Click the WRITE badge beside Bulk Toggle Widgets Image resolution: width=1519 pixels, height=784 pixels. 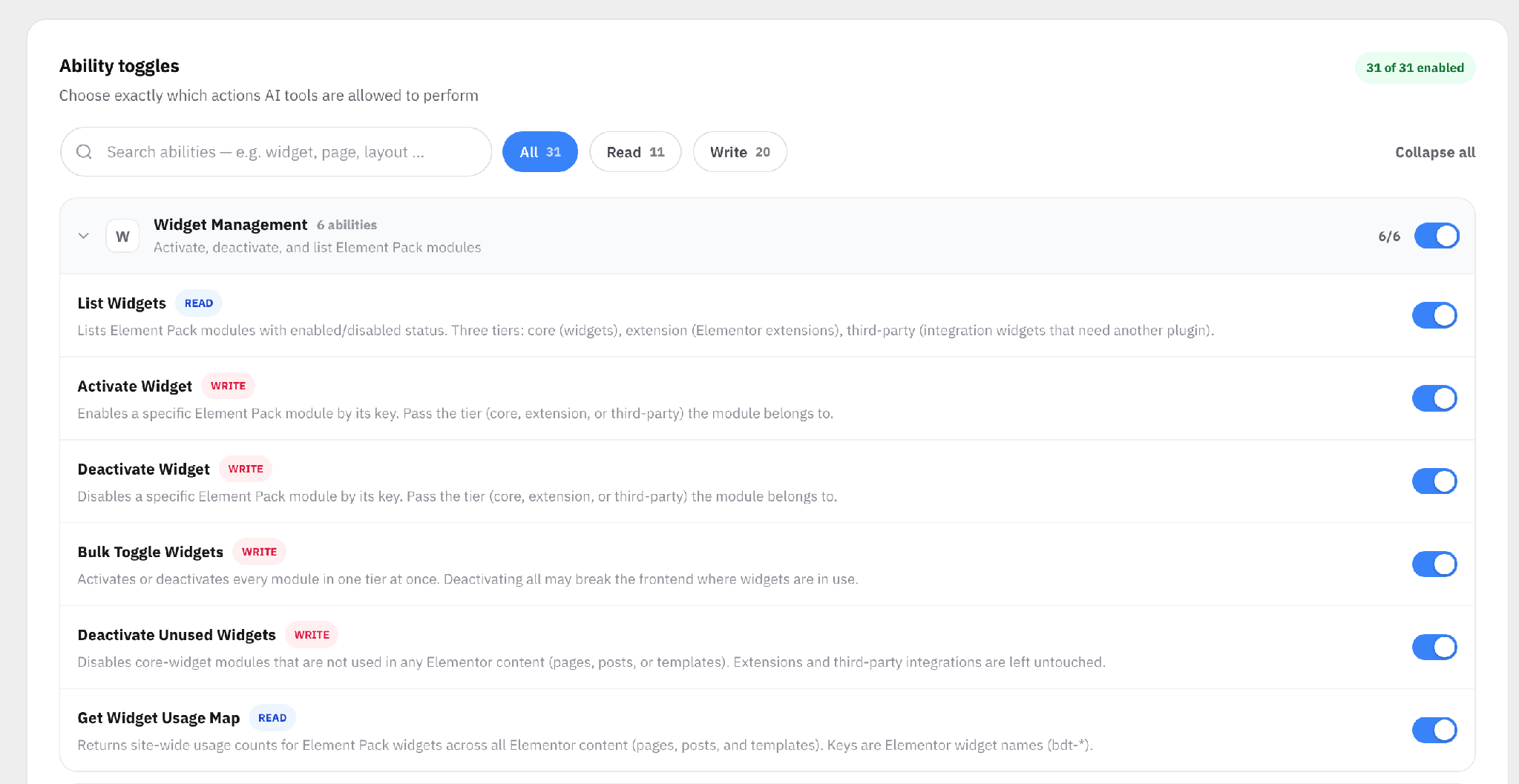click(x=259, y=552)
